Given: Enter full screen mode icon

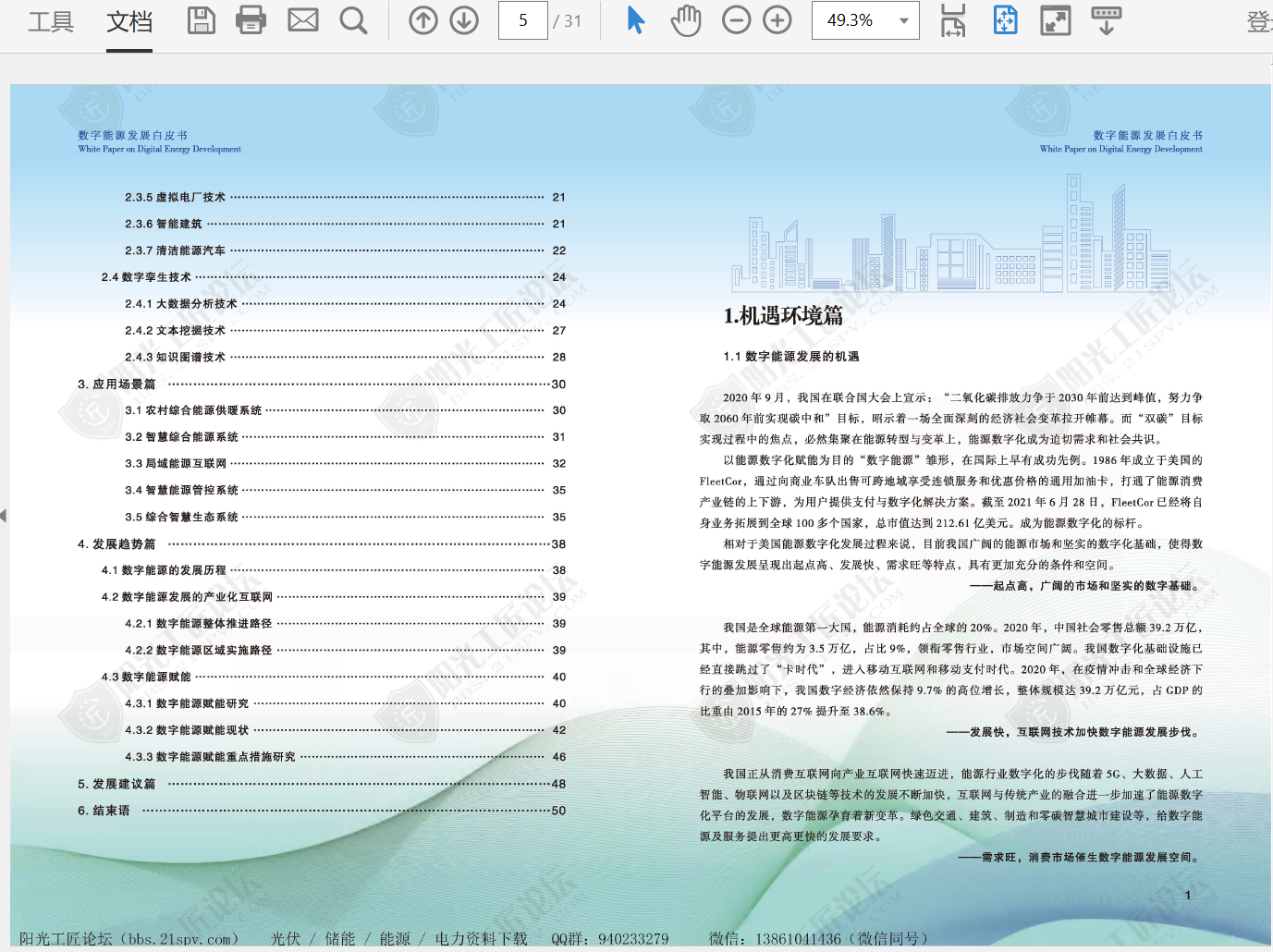Looking at the screenshot, I should [1056, 20].
